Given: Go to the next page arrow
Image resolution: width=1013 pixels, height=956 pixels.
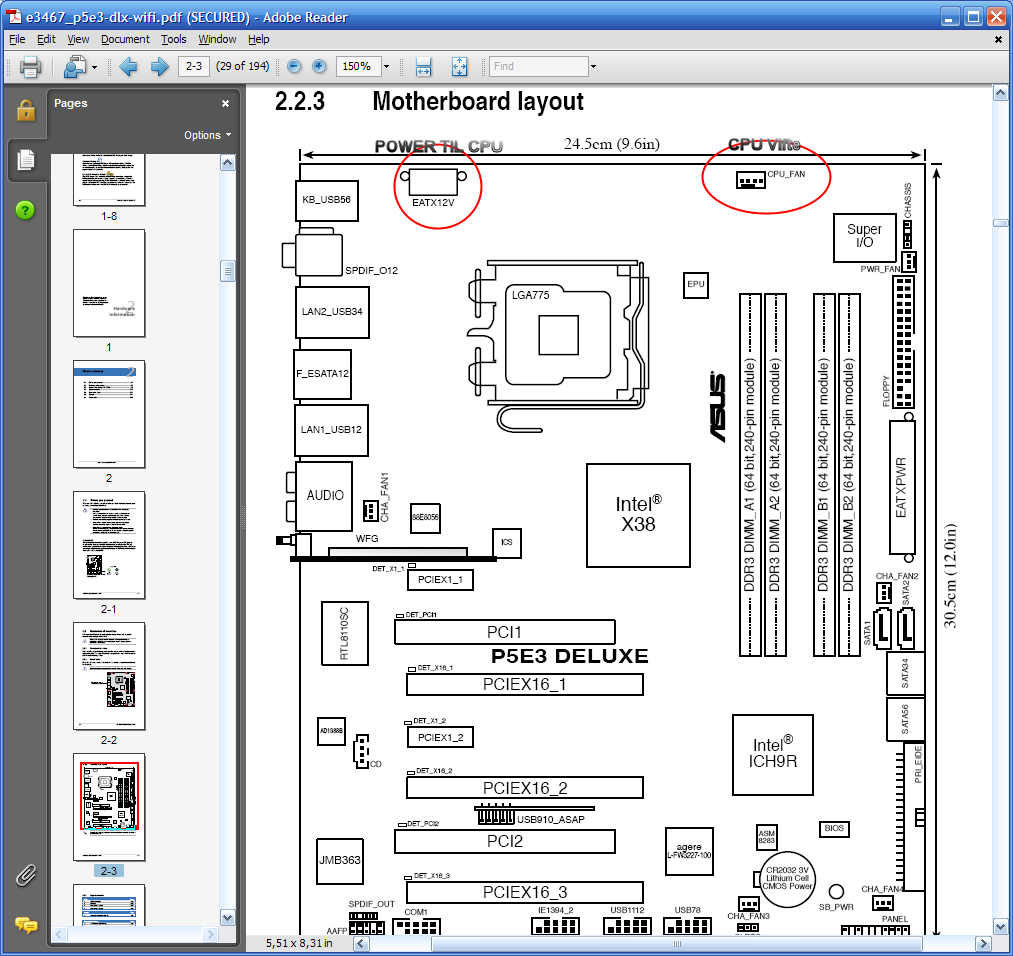Looking at the screenshot, I should click(x=160, y=67).
